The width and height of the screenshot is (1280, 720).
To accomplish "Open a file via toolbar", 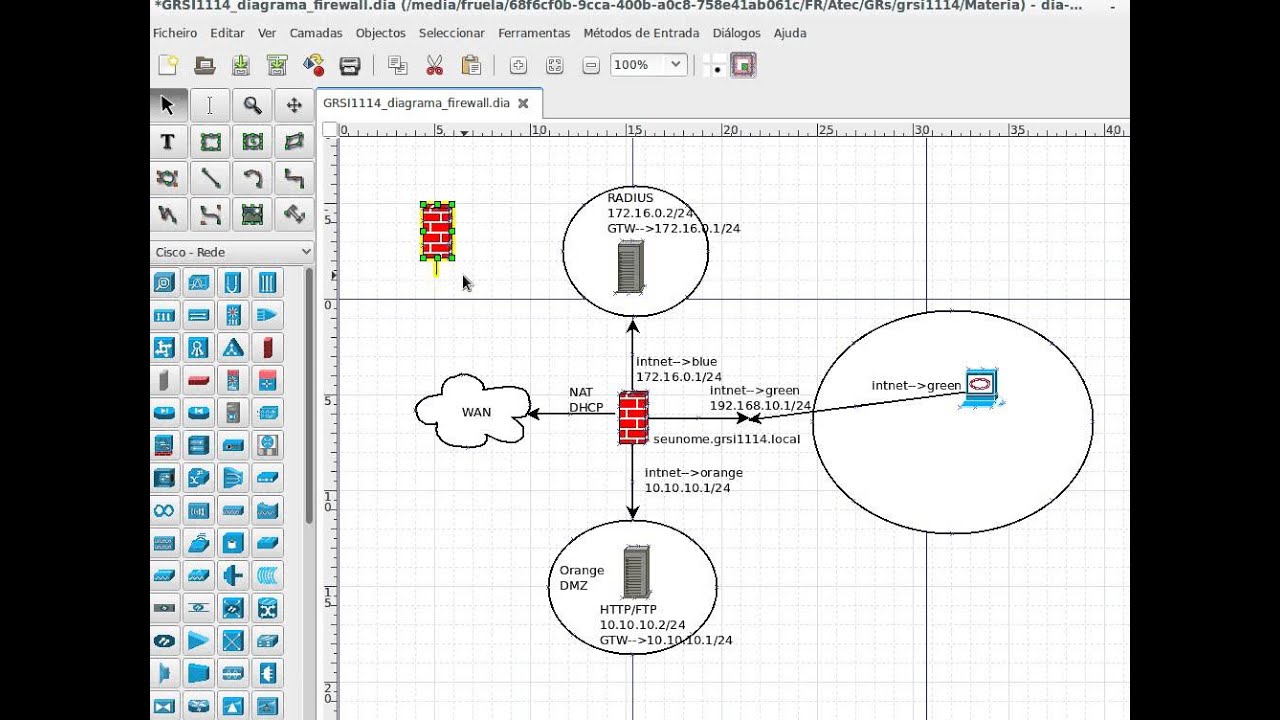I will pyautogui.click(x=204, y=65).
